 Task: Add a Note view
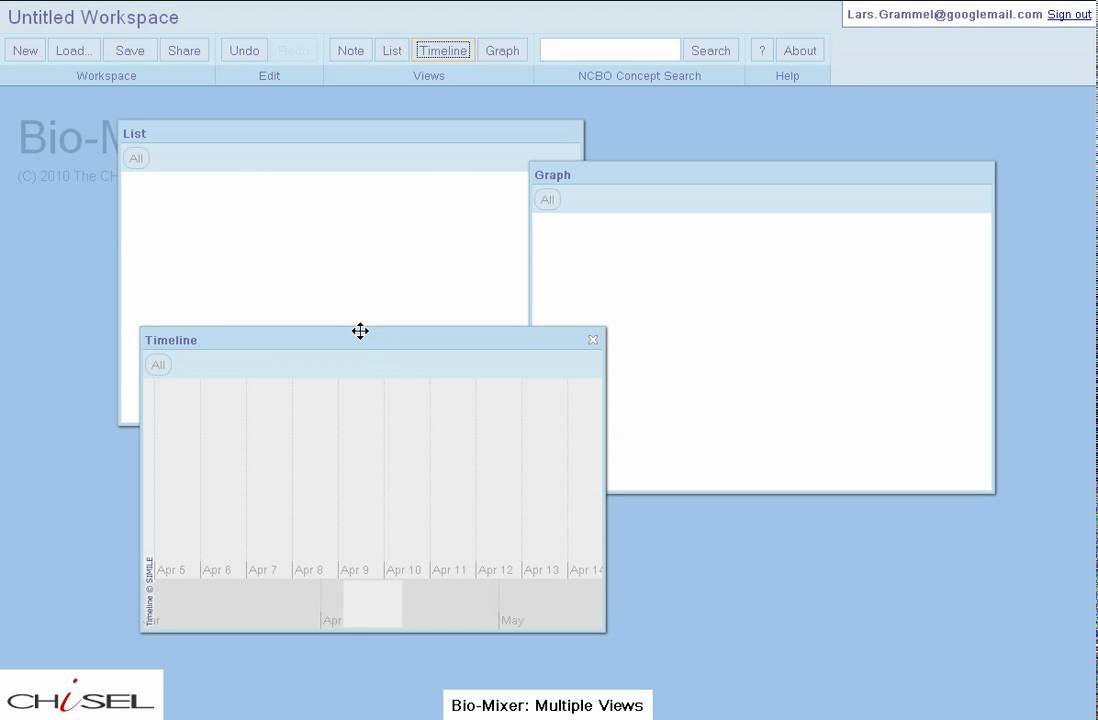[351, 50]
